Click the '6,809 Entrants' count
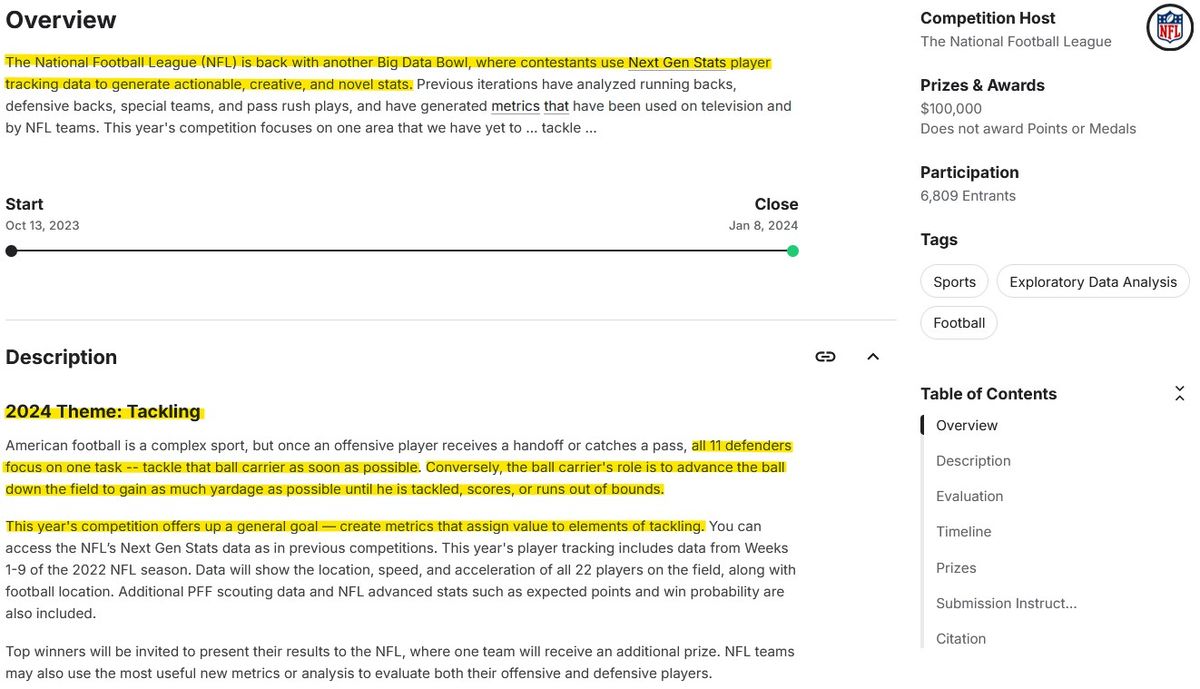The height and width of the screenshot is (689, 1200). 968,196
